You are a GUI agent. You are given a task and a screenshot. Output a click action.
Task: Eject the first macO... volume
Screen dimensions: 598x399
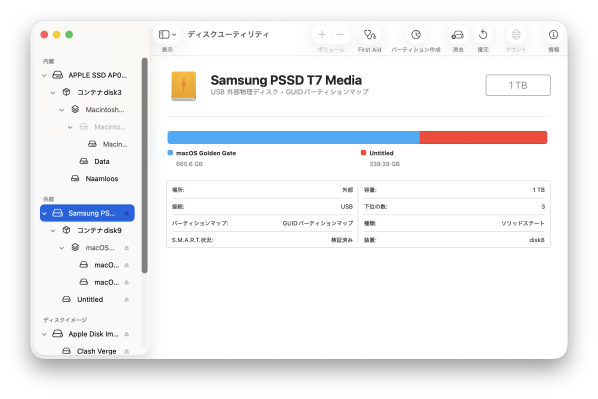click(x=127, y=265)
